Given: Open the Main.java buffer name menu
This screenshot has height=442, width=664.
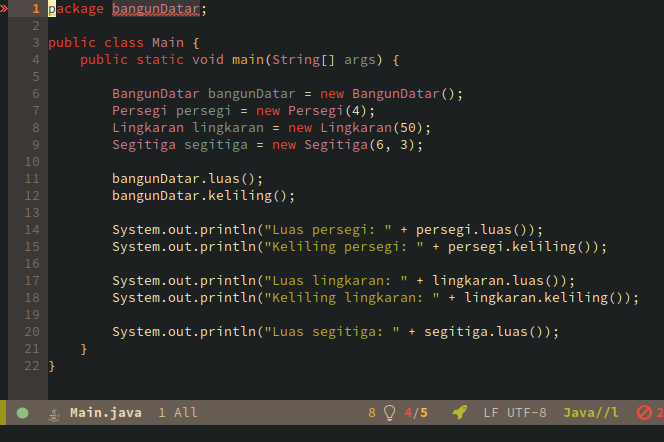Looking at the screenshot, I should coord(105,412).
